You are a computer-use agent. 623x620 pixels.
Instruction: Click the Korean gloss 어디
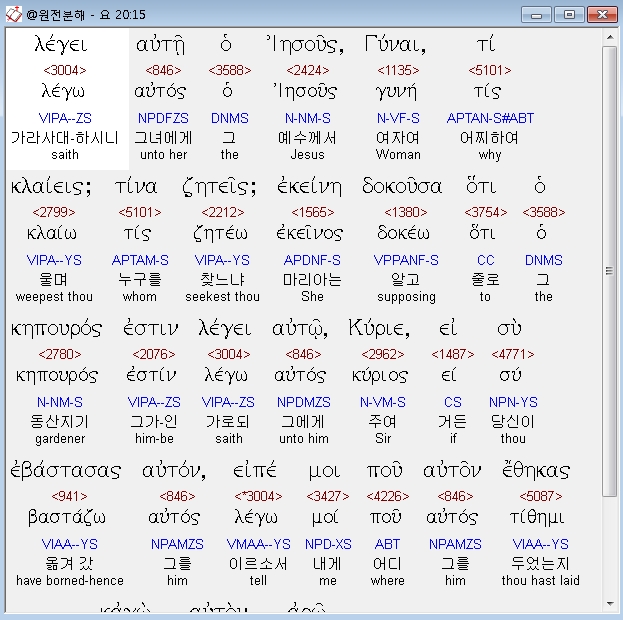click(387, 564)
